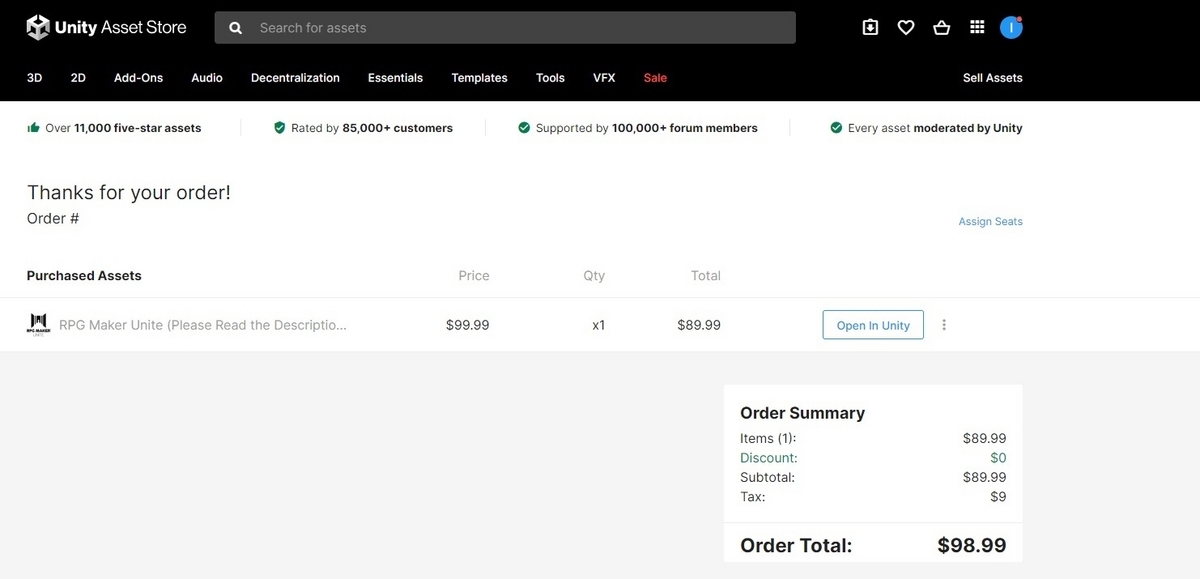The image size is (1200, 579).
Task: Click the Rated by 85,000+ customers shield icon
Action: click(x=280, y=128)
